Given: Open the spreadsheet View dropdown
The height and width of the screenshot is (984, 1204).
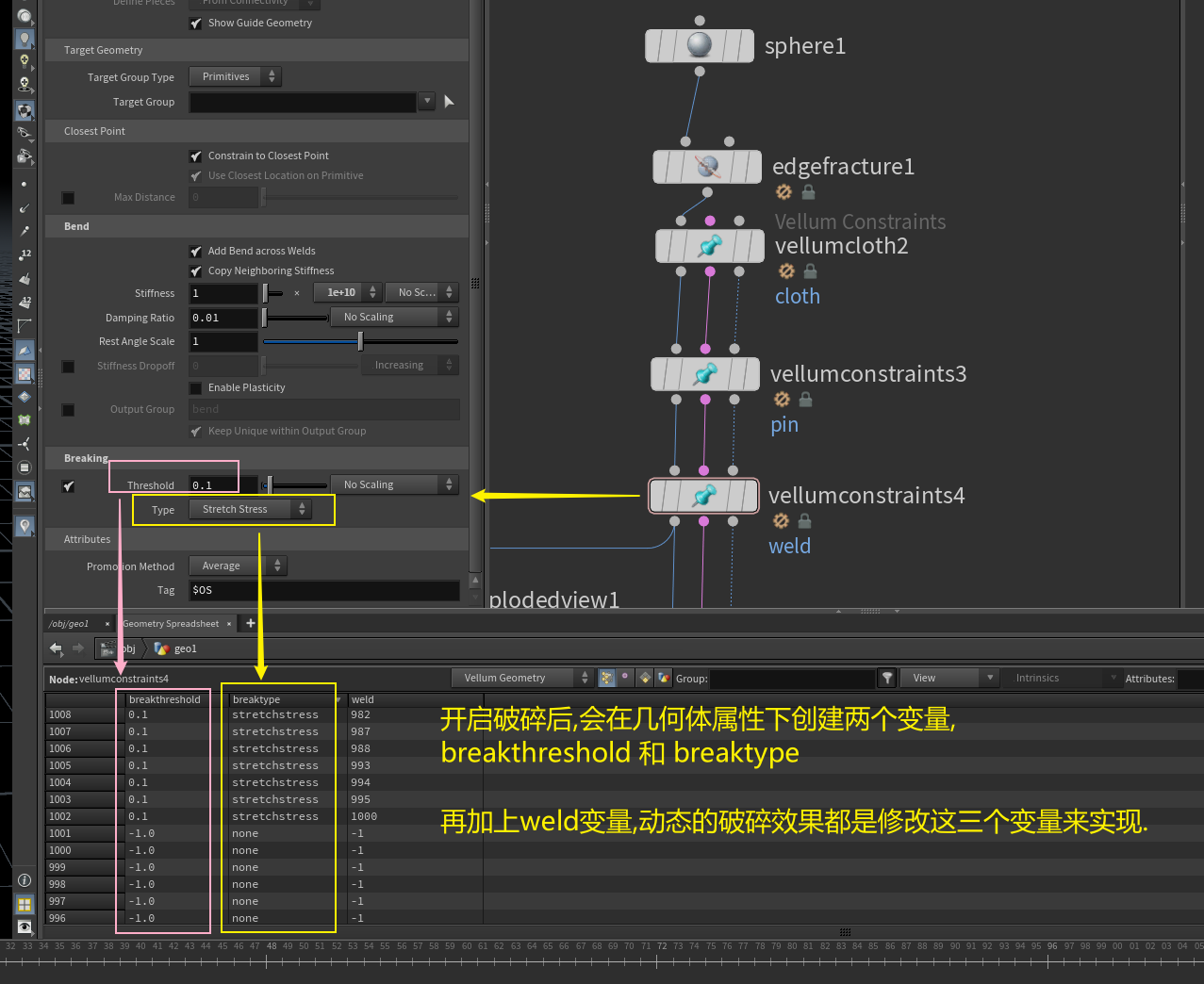Looking at the screenshot, I should pyautogui.click(x=948, y=678).
